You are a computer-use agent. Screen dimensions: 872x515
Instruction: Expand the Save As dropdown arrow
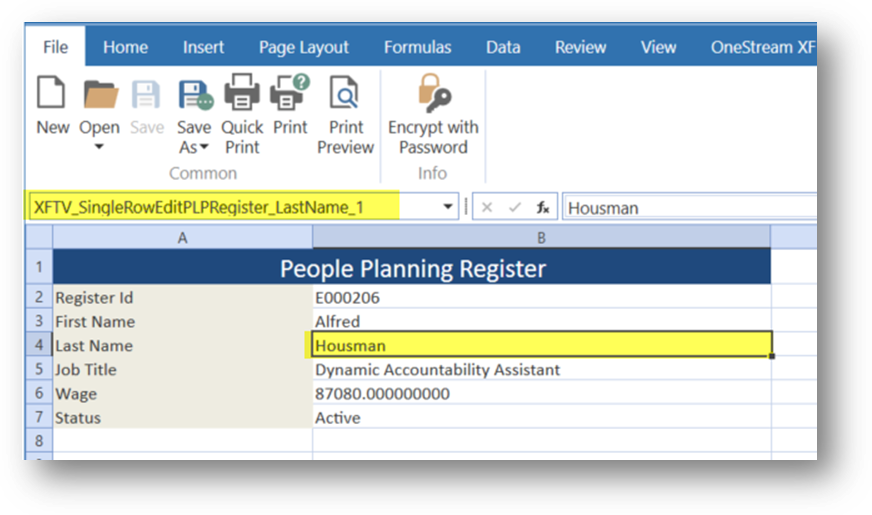204,148
